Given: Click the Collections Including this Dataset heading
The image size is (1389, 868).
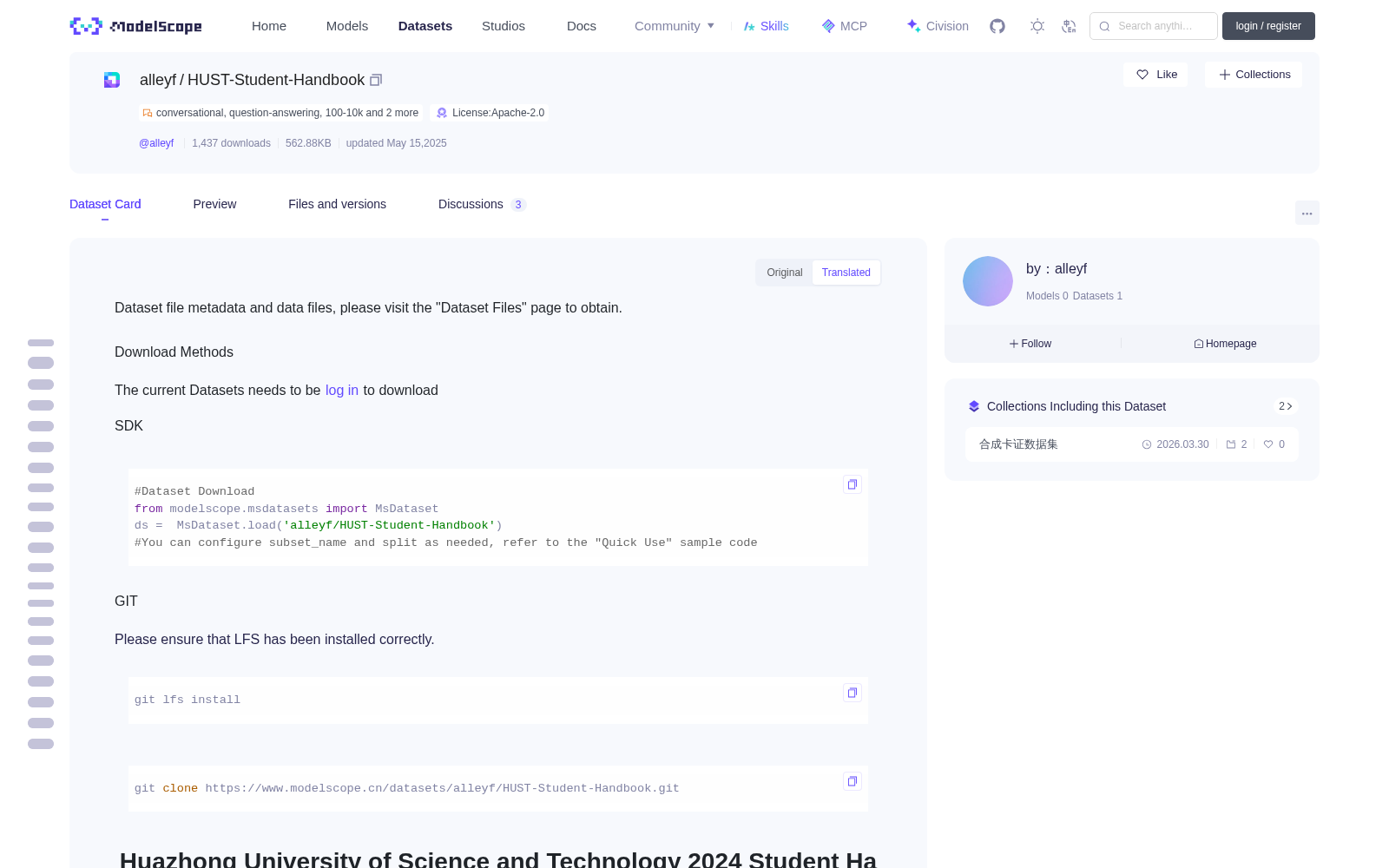Looking at the screenshot, I should click(x=1076, y=406).
